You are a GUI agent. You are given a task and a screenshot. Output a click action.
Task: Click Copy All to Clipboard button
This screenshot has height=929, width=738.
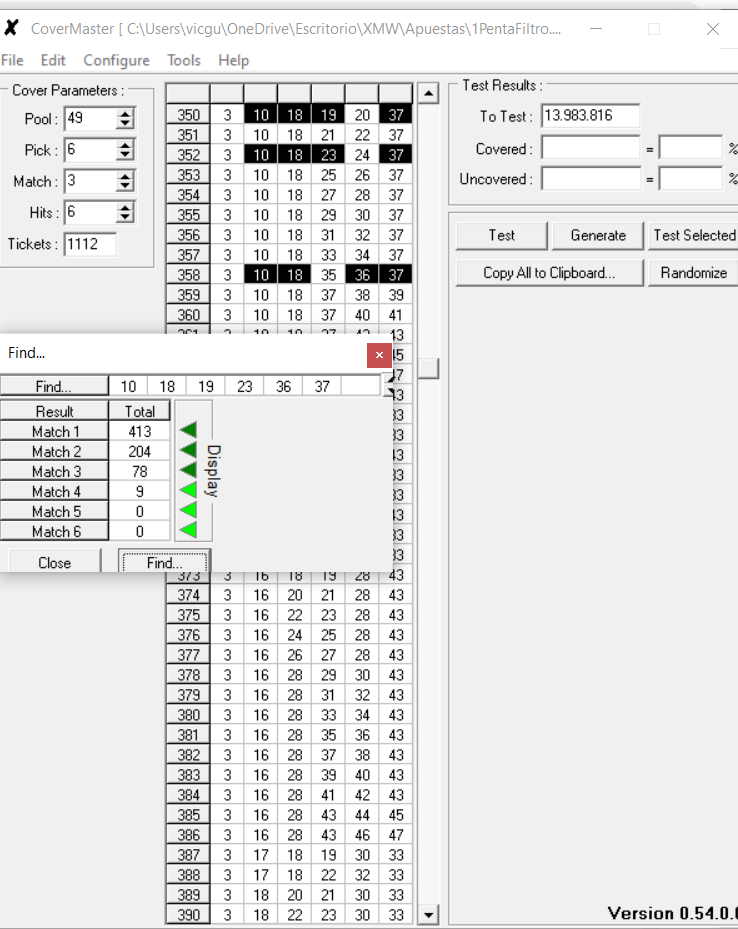click(x=549, y=273)
